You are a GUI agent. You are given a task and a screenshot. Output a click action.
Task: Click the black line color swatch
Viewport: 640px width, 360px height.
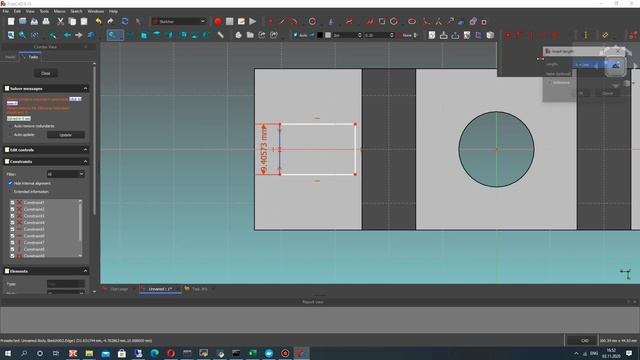pyautogui.click(x=320, y=36)
